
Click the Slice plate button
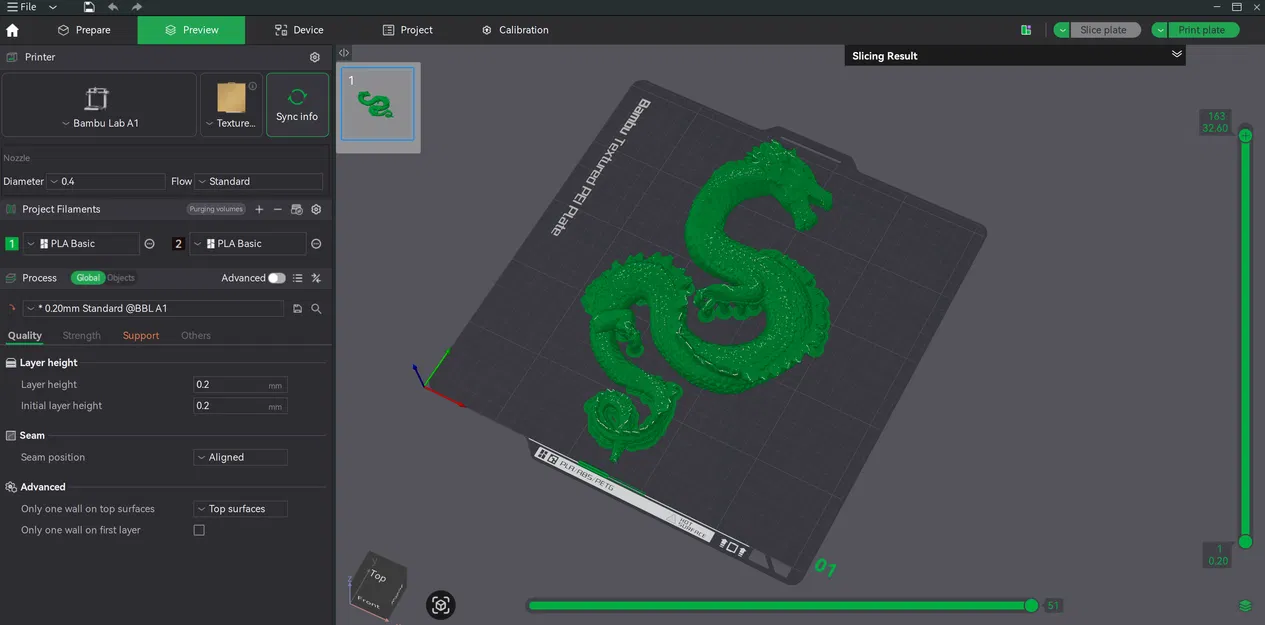tap(1105, 30)
